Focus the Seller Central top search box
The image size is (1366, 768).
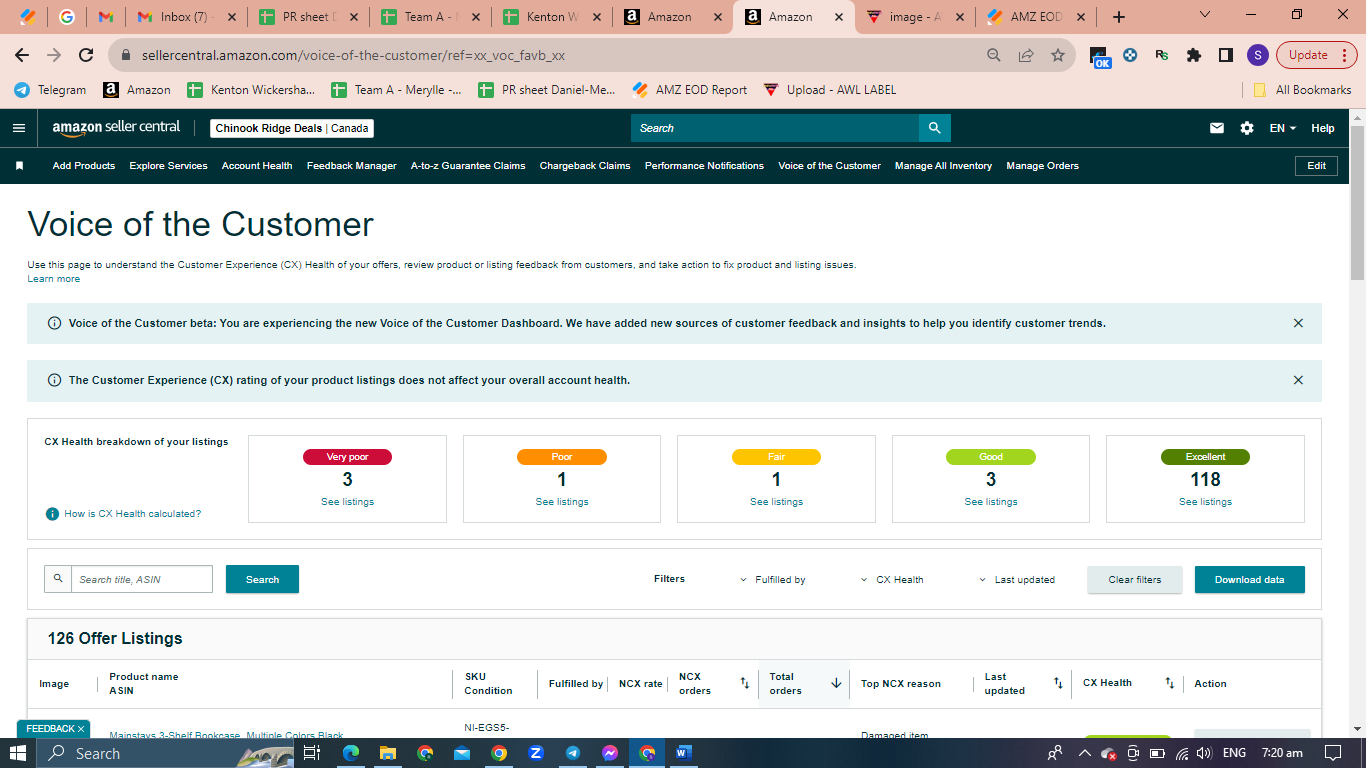(775, 128)
